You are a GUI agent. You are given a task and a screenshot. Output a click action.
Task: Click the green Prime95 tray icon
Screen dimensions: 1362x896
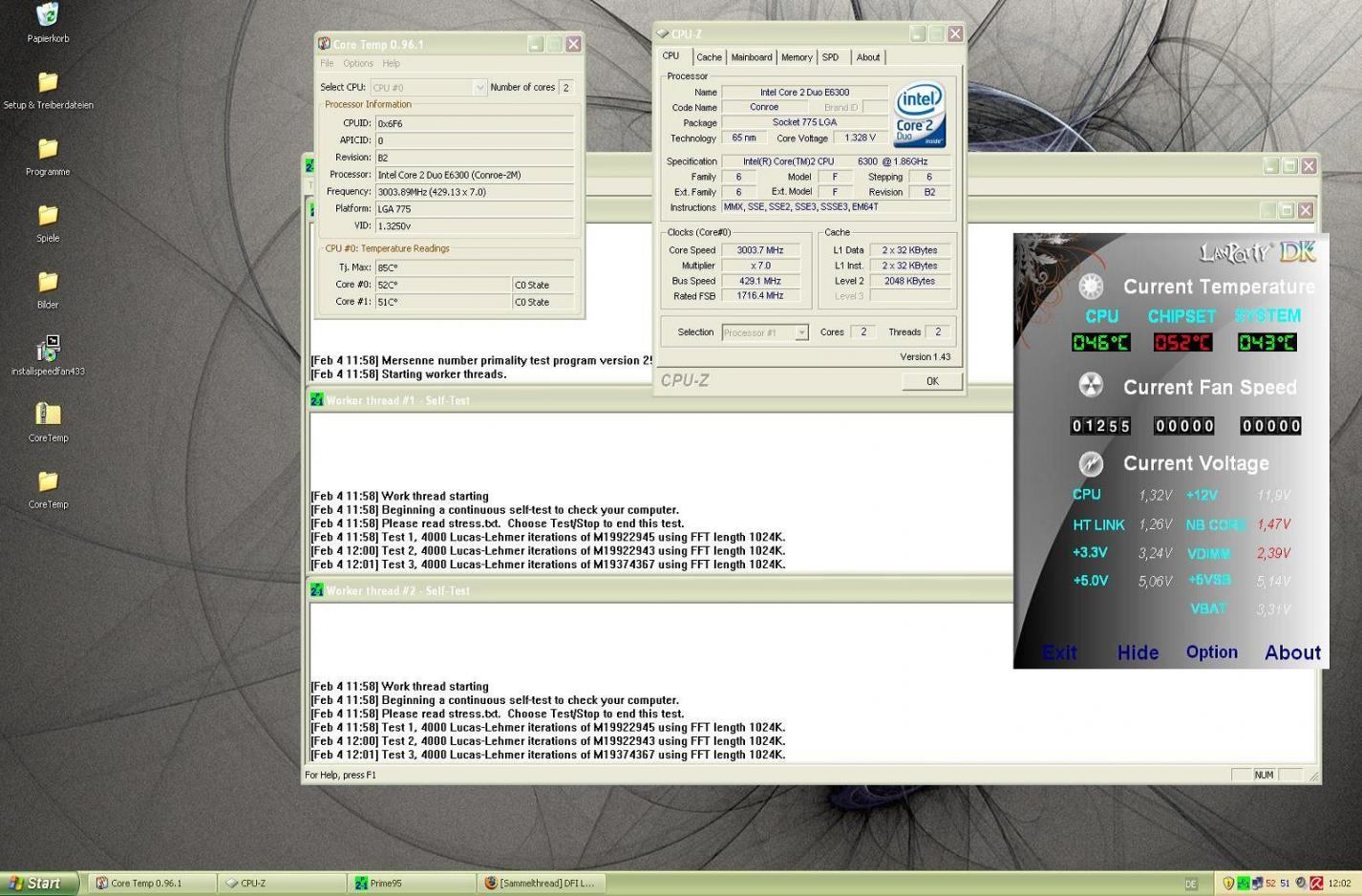1243,884
